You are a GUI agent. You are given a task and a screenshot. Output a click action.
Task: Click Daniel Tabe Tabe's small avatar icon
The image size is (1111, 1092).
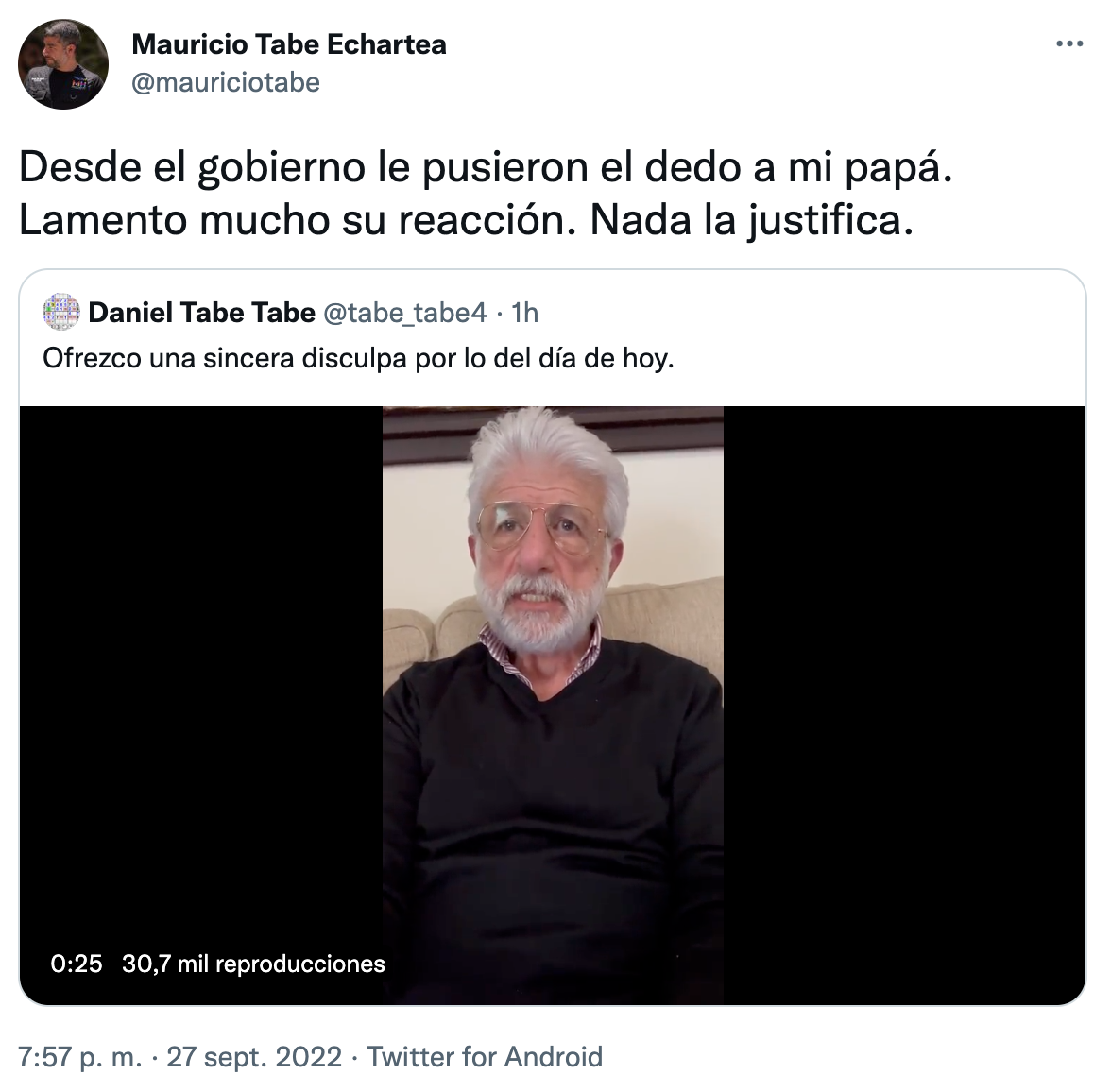61,312
